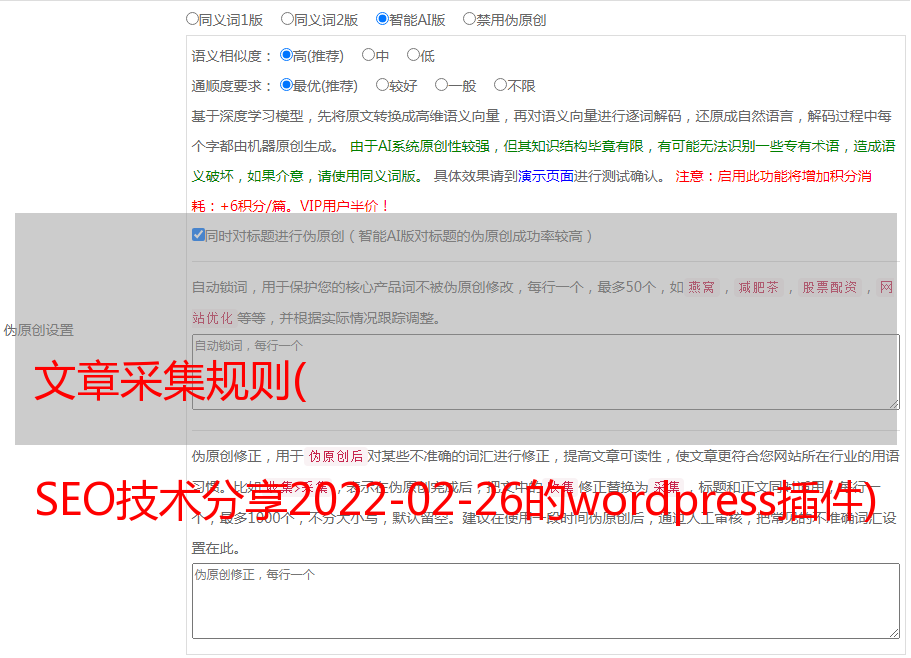Choose the 智能AI版 radio option
The height and width of the screenshot is (658, 911).
tap(382, 19)
